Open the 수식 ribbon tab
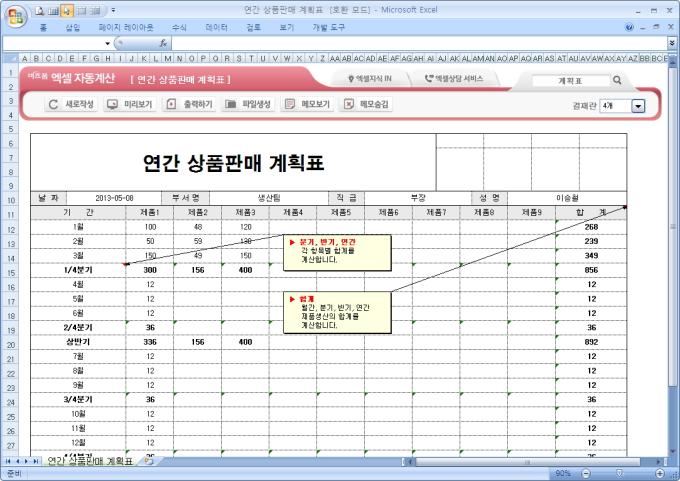Screen dimensions: 680x481 click(179, 28)
